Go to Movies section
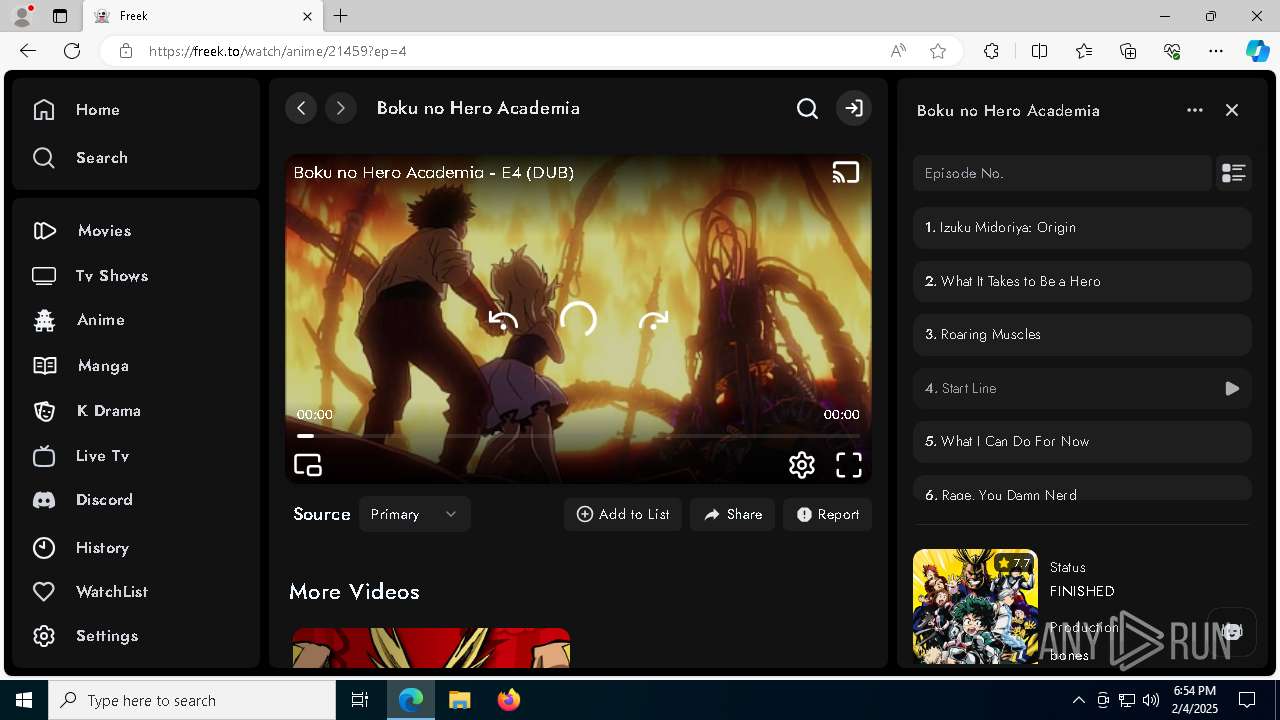Viewport: 1280px width, 720px height. pyautogui.click(x=82, y=231)
